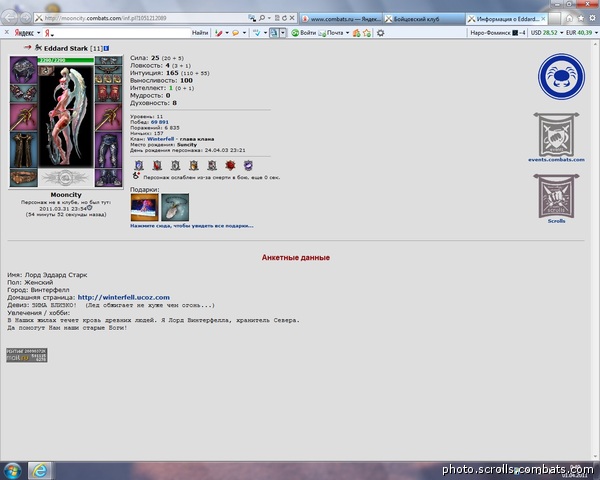Click the Suncity birthplace text
Image resolution: width=600 pixels, height=480 pixels.
187,145
